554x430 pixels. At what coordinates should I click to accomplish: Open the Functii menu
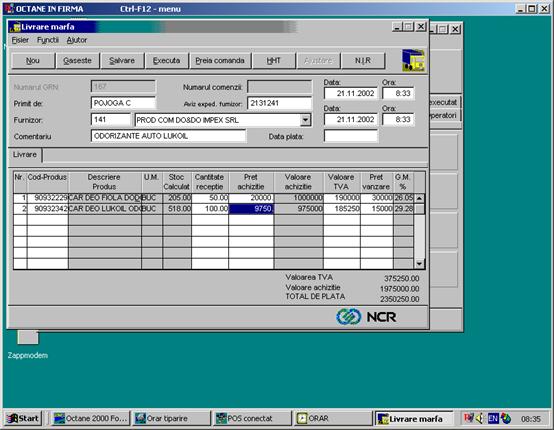48,40
